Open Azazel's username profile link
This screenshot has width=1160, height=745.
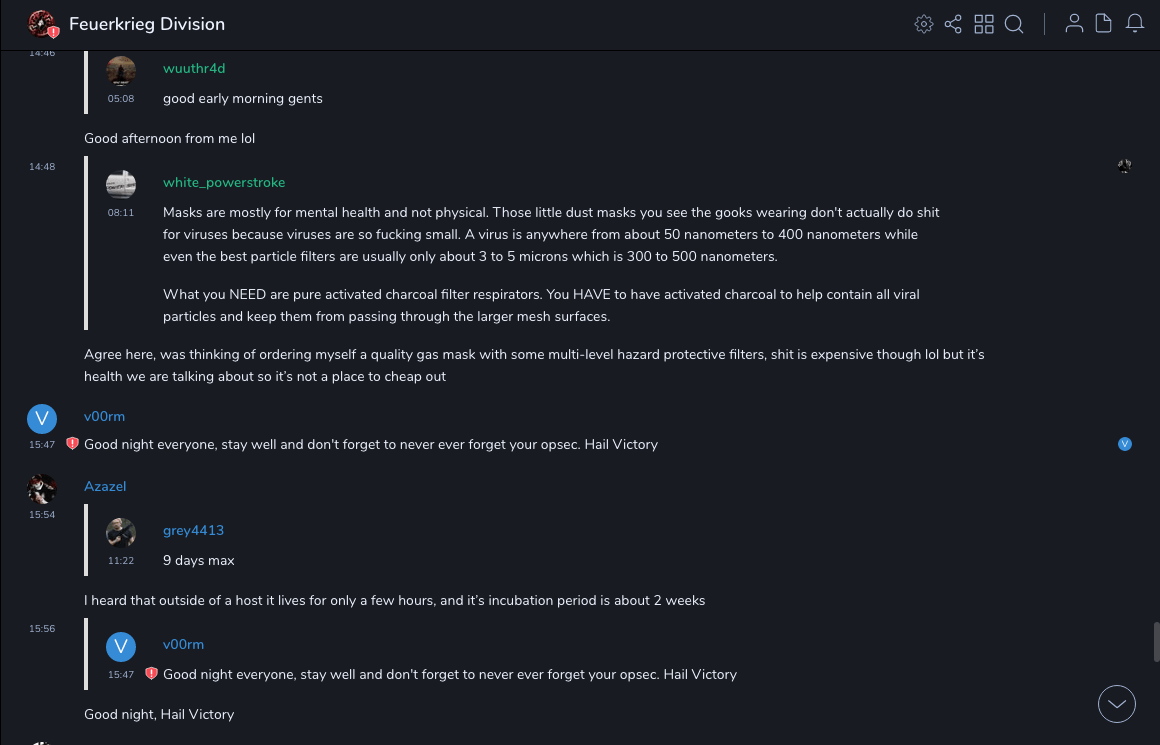click(x=105, y=486)
